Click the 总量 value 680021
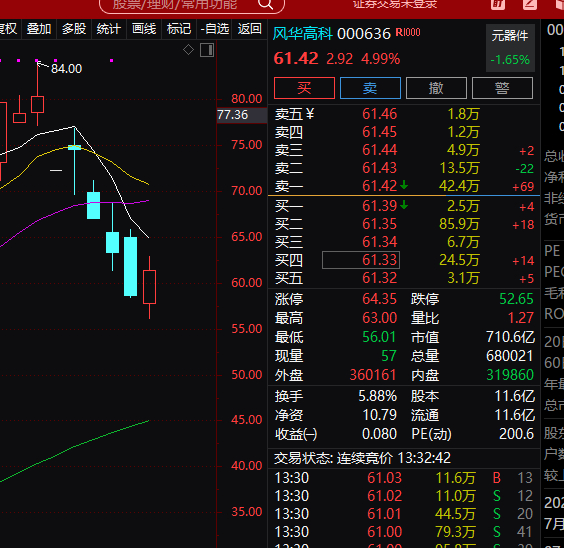Viewport: 564px width, 548px height. [x=509, y=356]
